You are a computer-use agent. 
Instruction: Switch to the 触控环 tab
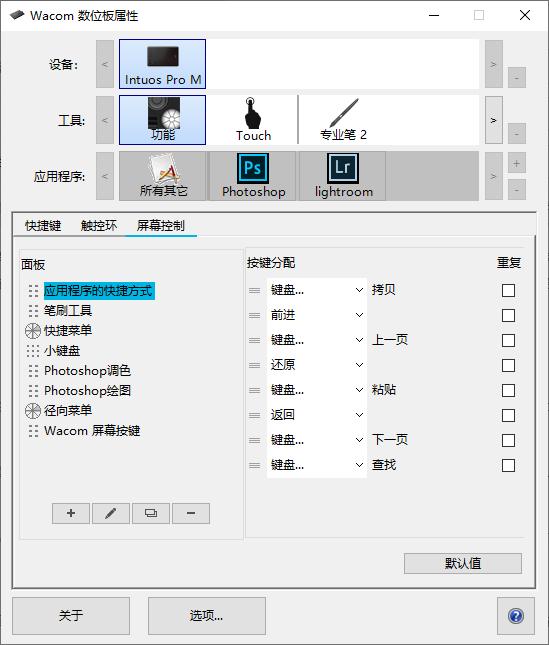(99, 225)
